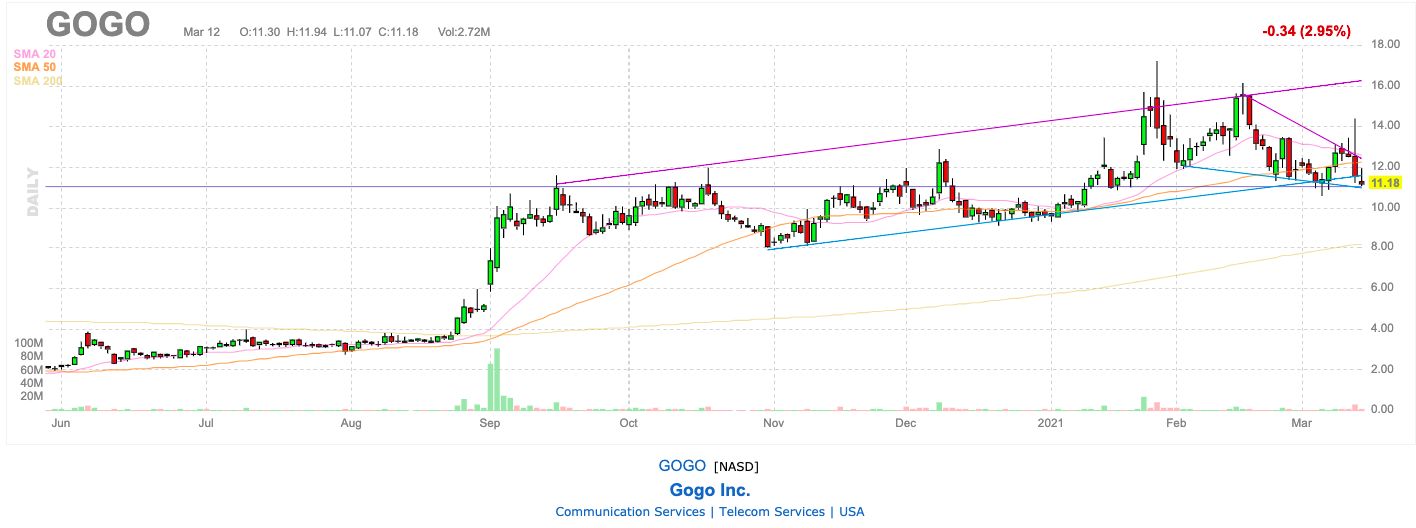Click the 6.00 price axis label
Image resolution: width=1416 pixels, height=528 pixels.
[1385, 288]
